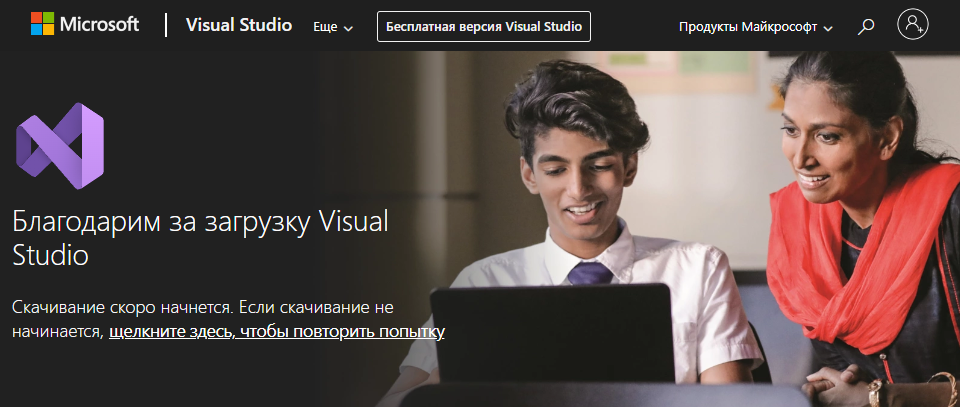Click the purple Visual Studio logo

pyautogui.click(x=60, y=146)
